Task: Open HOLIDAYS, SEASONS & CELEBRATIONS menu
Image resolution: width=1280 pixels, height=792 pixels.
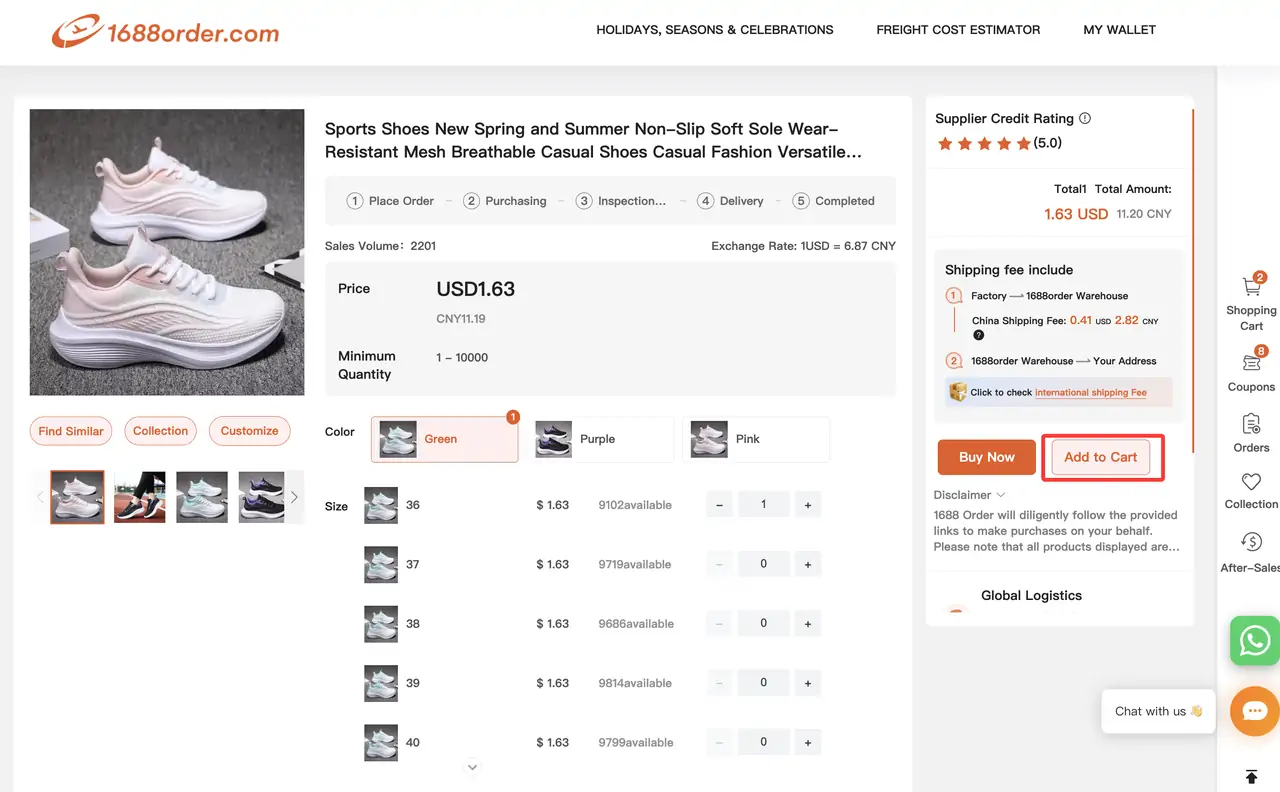Action: tap(714, 30)
